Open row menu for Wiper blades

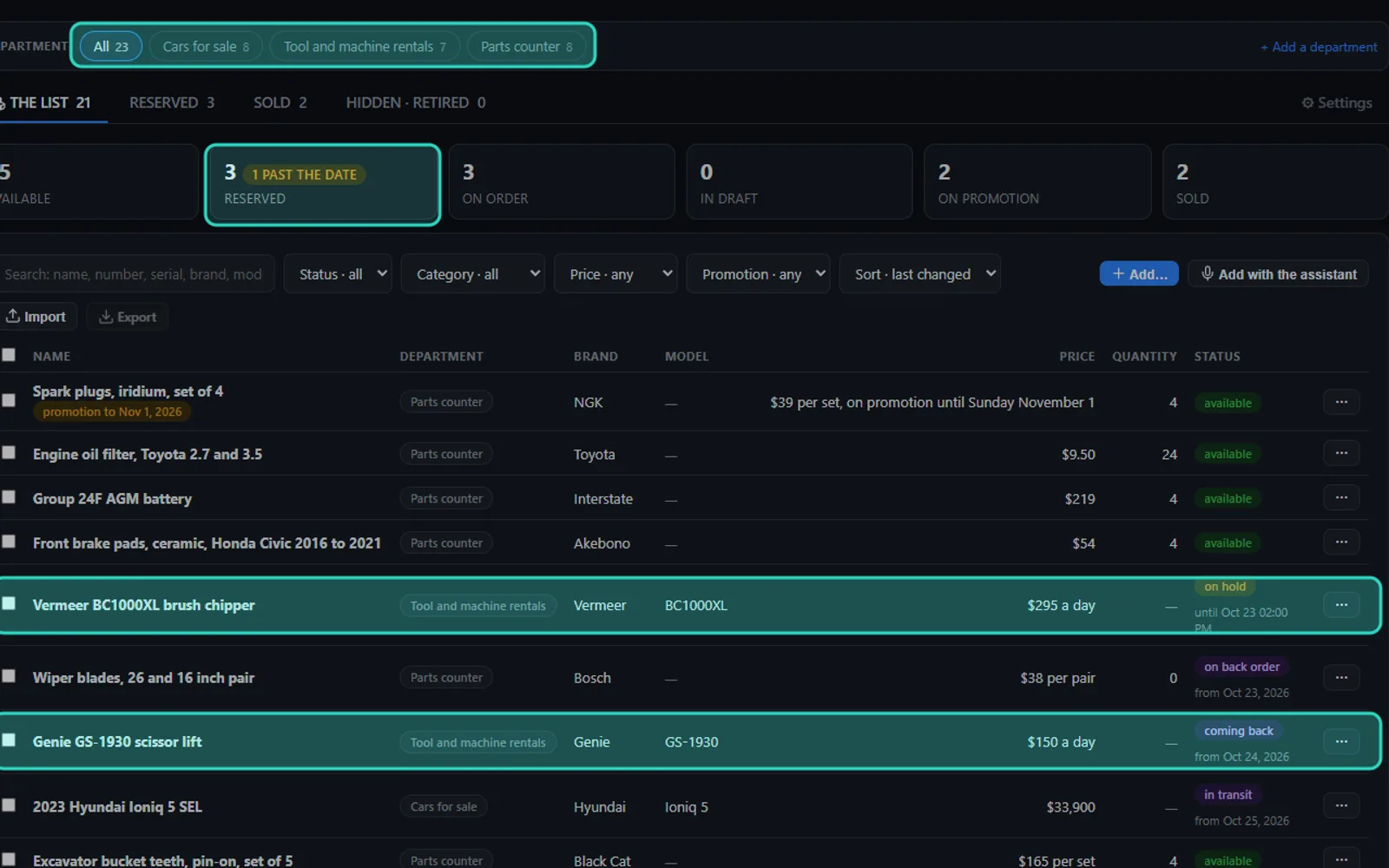tap(1341, 677)
